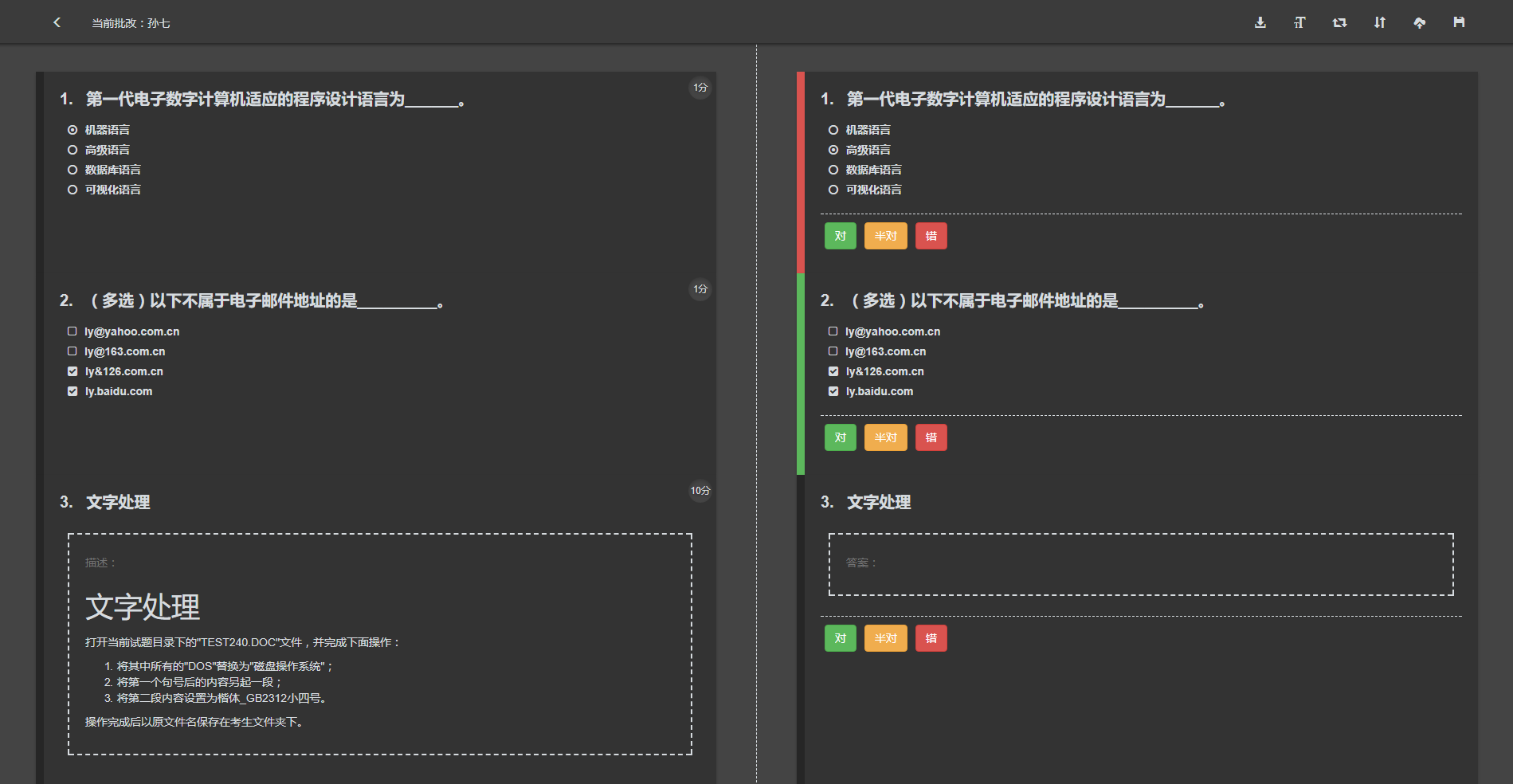Mark question 1 as 错 (wrong)
1513x784 pixels.
tap(931, 236)
